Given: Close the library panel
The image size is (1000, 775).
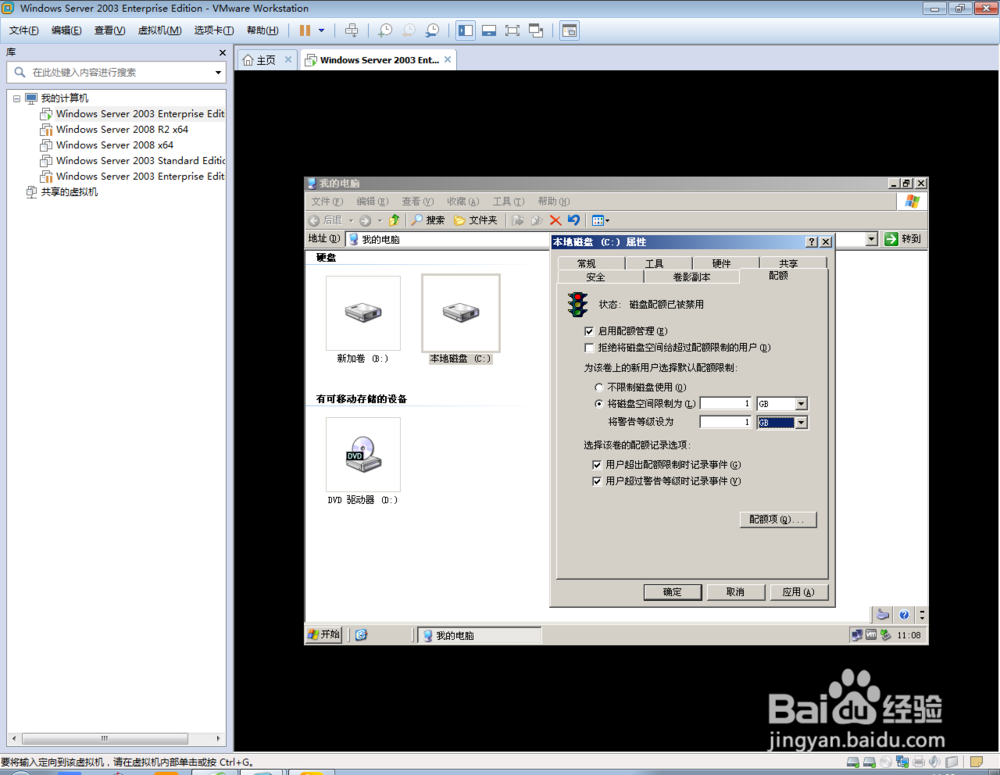Looking at the screenshot, I should coord(222,53).
